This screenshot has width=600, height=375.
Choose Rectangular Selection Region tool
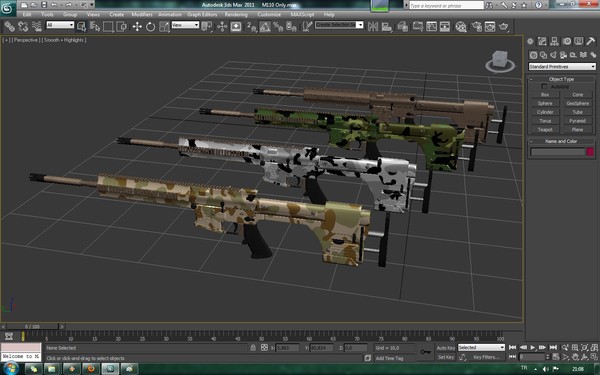pyautogui.click(x=108, y=26)
